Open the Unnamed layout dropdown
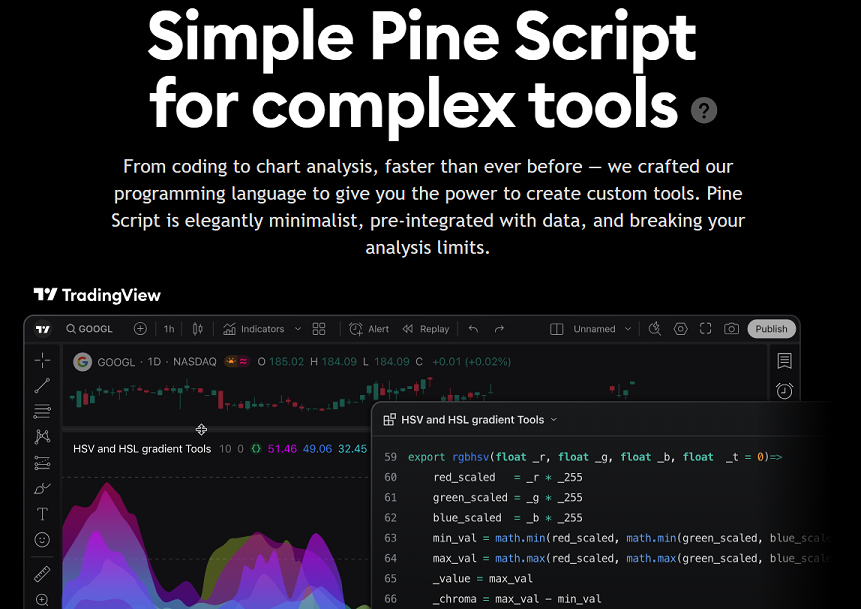Image resolution: width=861 pixels, height=609 pixels. point(603,329)
